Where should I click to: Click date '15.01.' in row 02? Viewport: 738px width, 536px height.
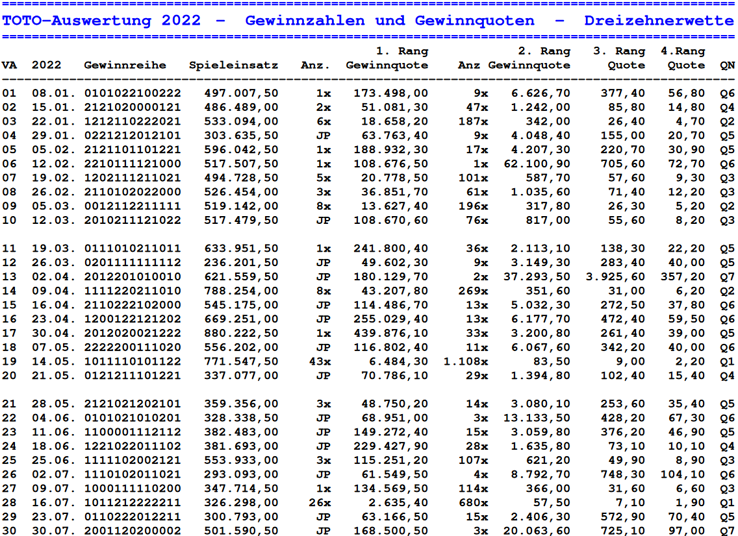pyautogui.click(x=54, y=107)
